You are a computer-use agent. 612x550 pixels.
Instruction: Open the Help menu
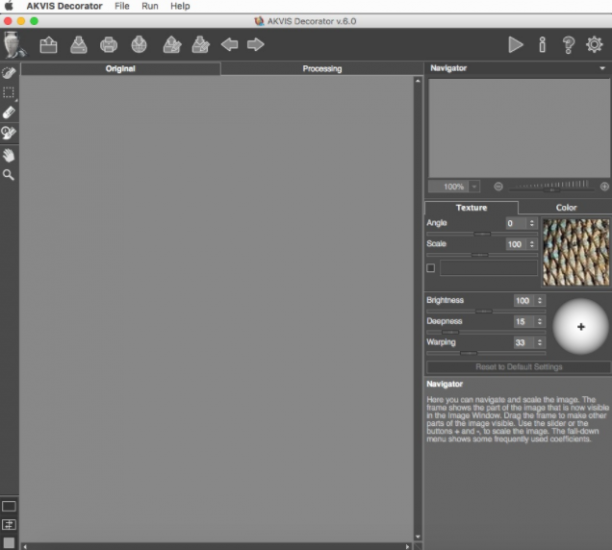(180, 6)
